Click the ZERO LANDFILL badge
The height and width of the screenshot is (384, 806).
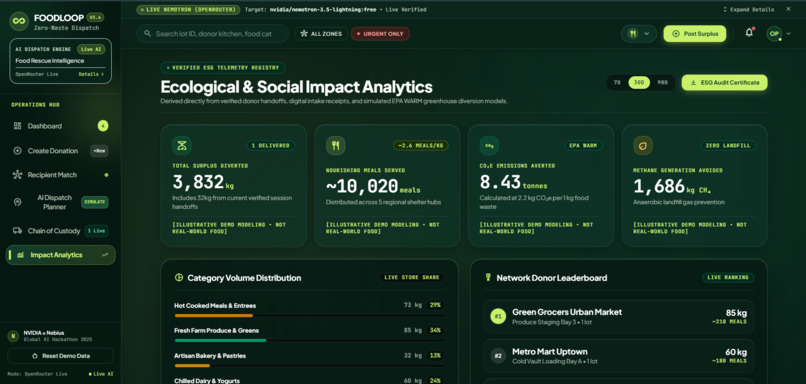[x=728, y=145]
